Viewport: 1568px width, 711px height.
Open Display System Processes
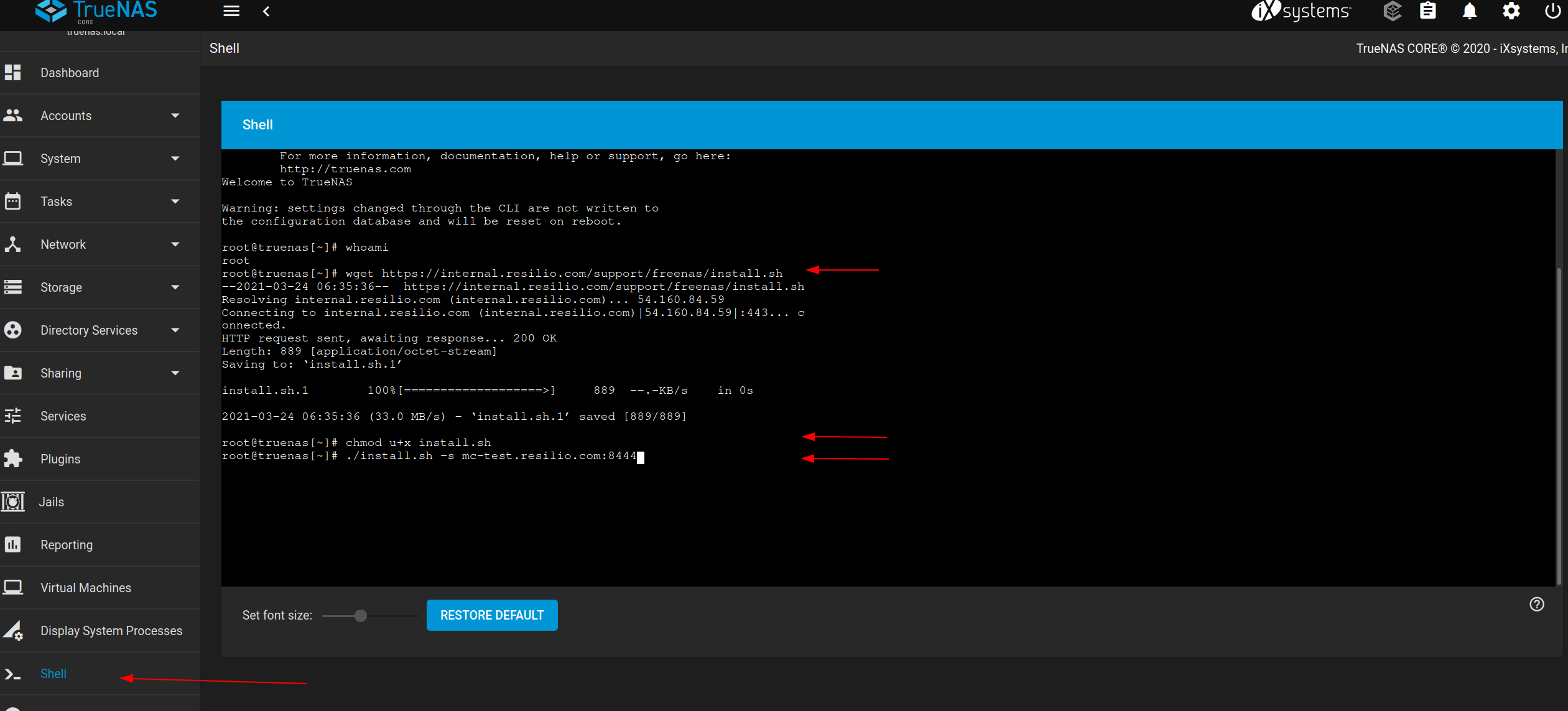[x=111, y=630]
